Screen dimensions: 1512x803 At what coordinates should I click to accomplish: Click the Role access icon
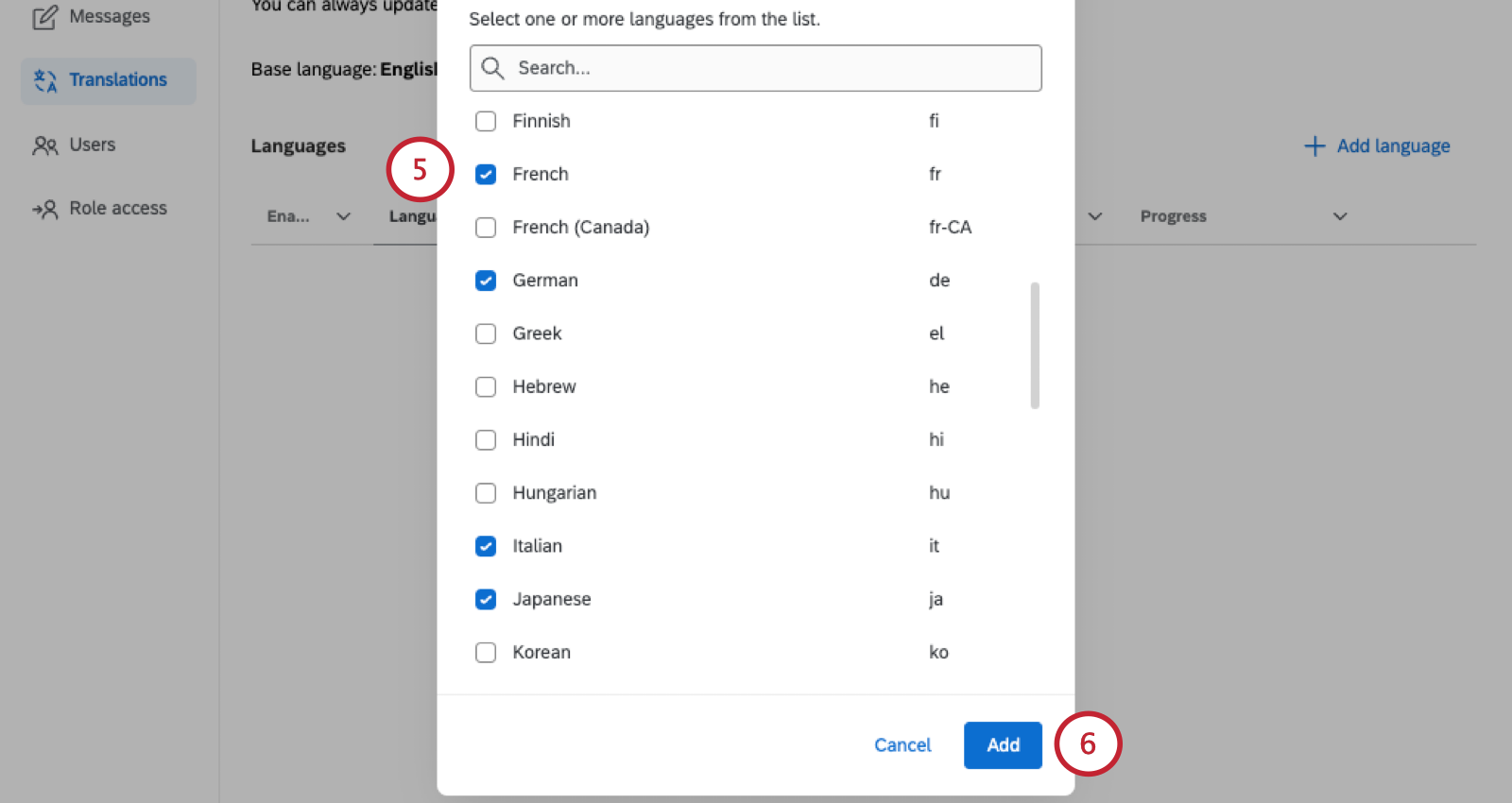point(45,209)
